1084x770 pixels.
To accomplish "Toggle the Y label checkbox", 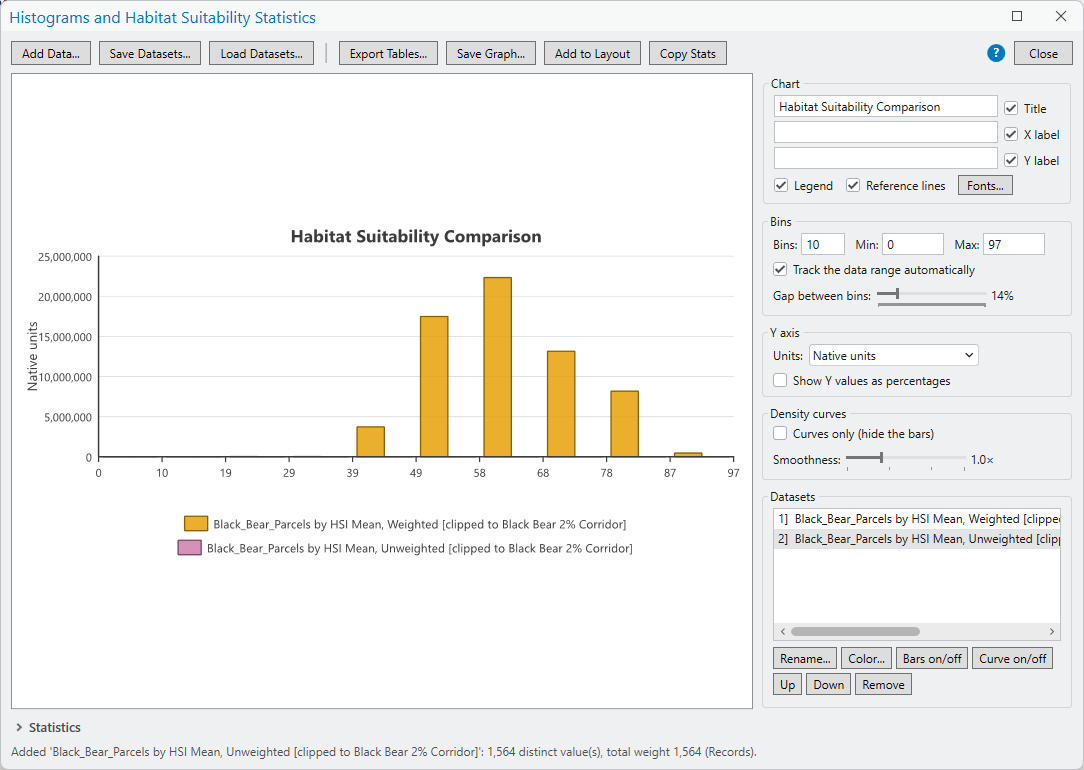I will (1011, 160).
